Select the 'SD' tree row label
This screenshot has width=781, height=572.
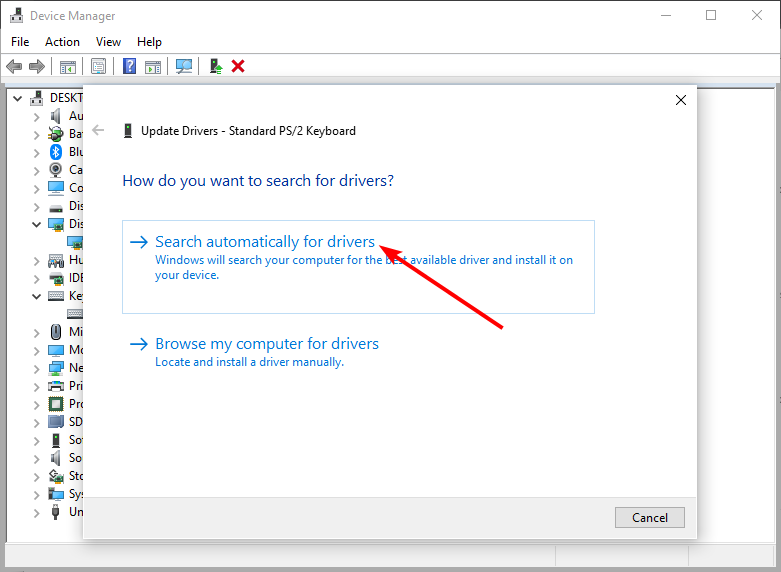[x=75, y=422]
